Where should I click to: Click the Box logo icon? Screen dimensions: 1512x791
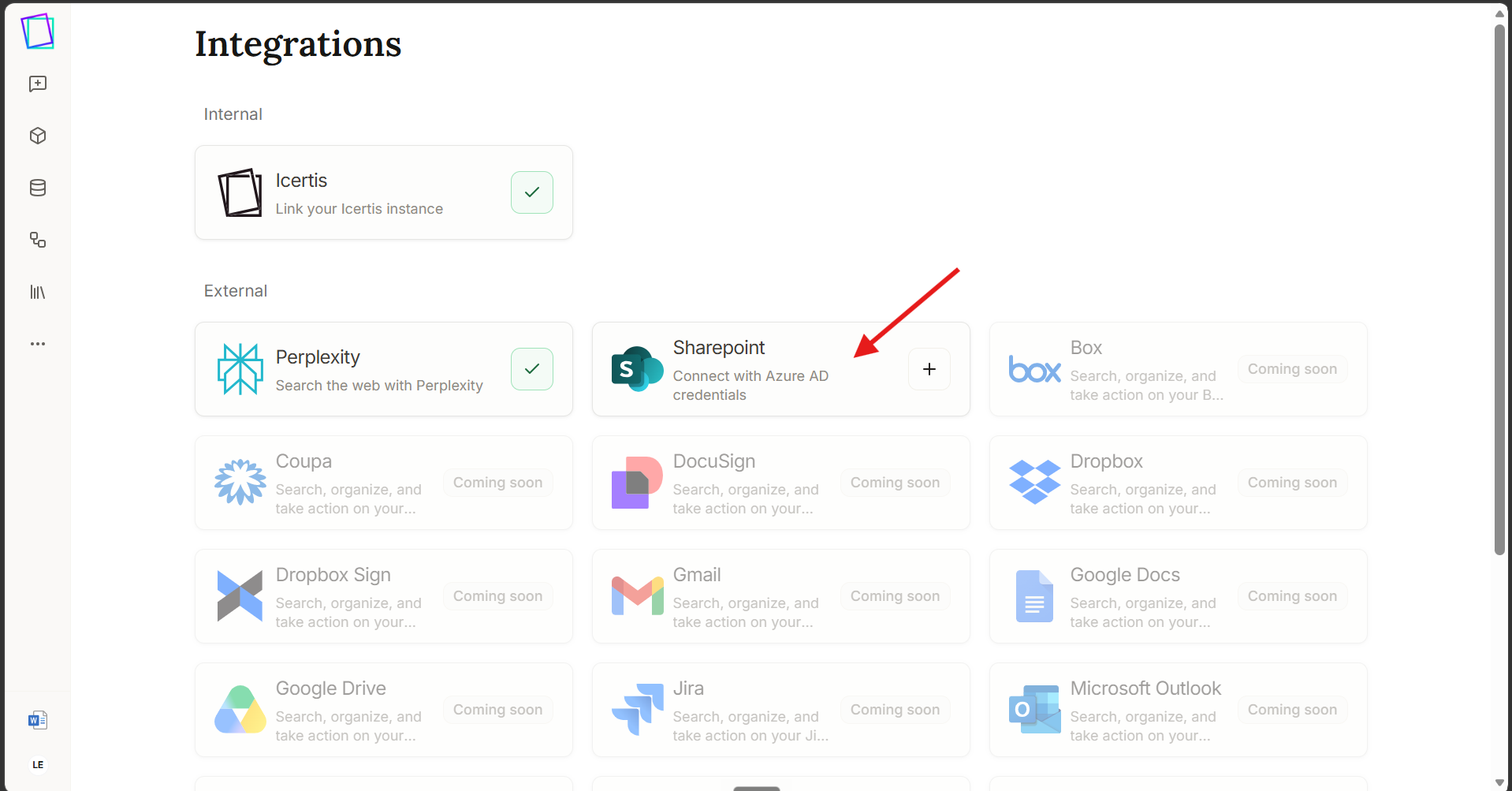1034,369
